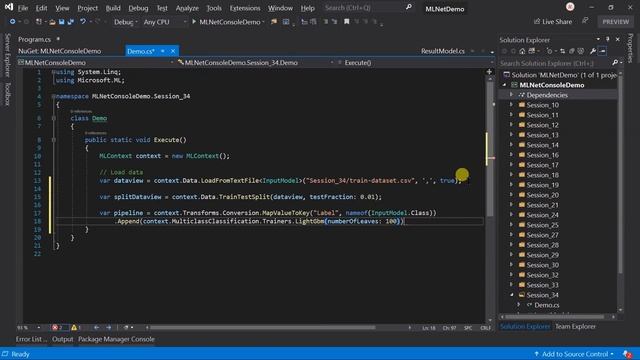Open the Output panel tab

[62, 339]
